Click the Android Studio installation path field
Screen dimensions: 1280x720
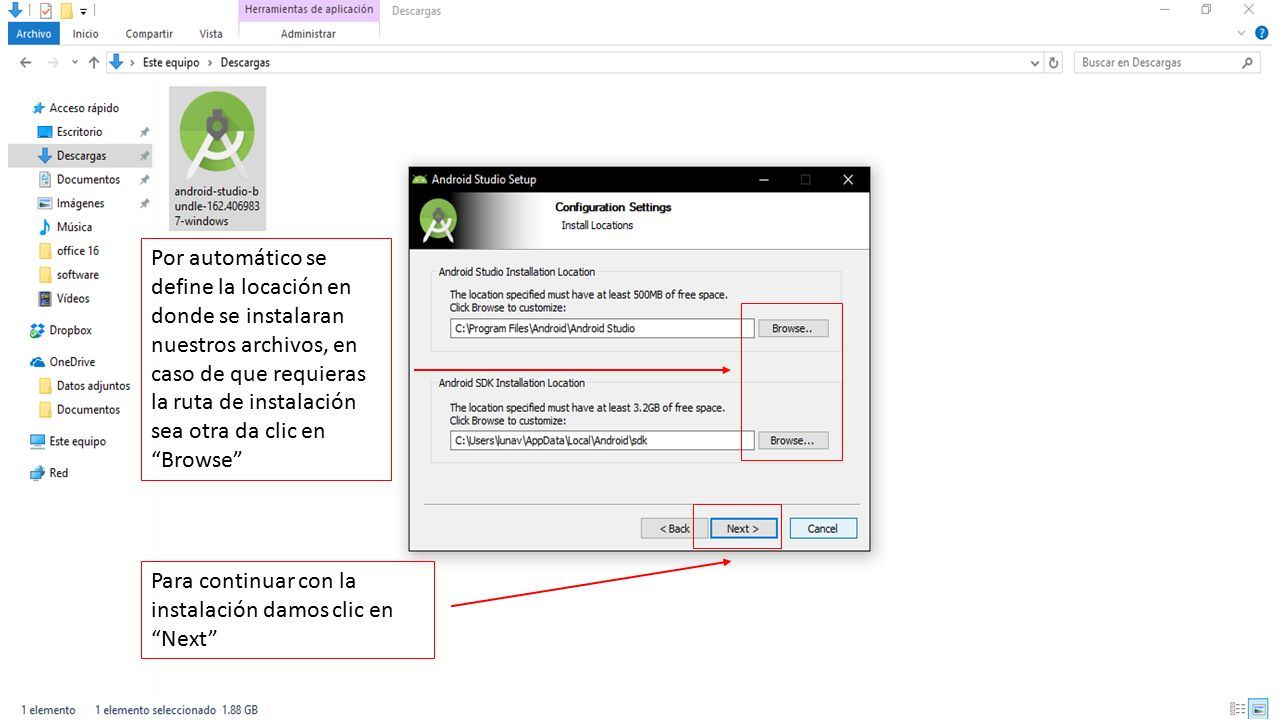coord(602,328)
